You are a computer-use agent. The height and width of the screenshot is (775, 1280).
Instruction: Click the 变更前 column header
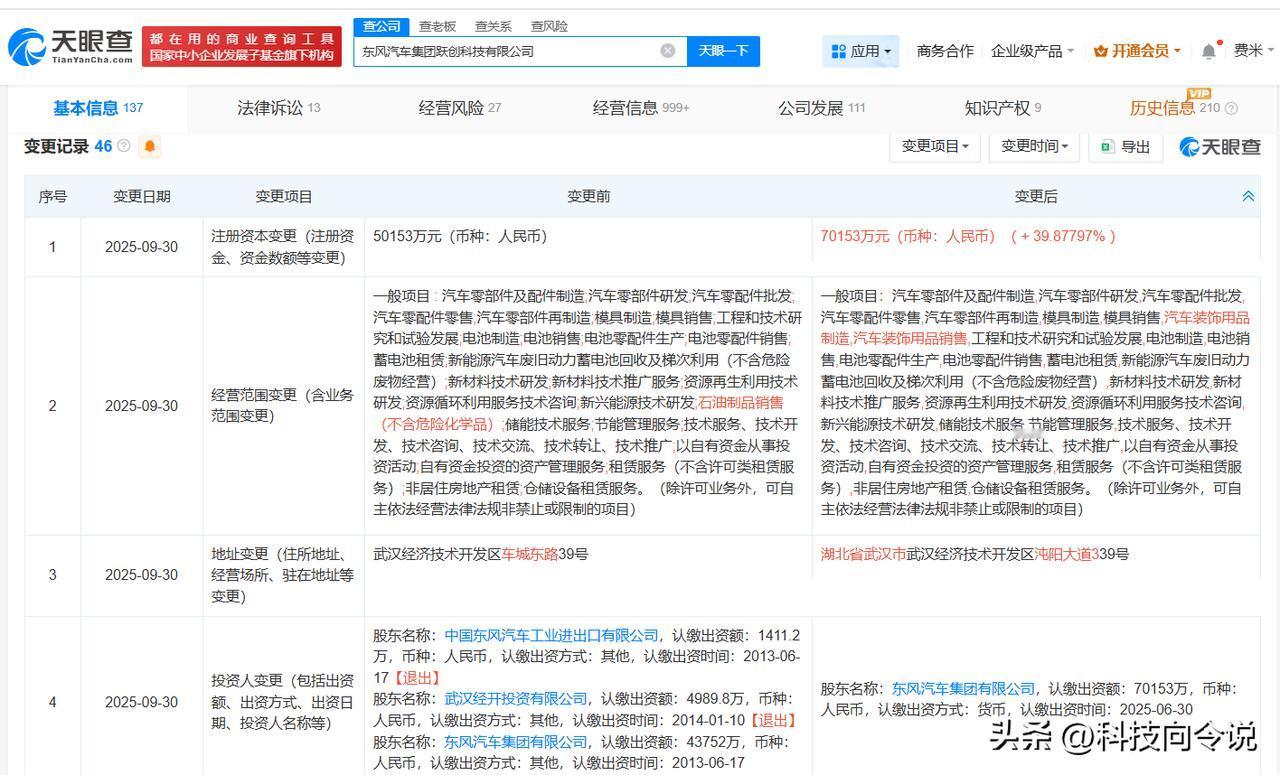(588, 197)
